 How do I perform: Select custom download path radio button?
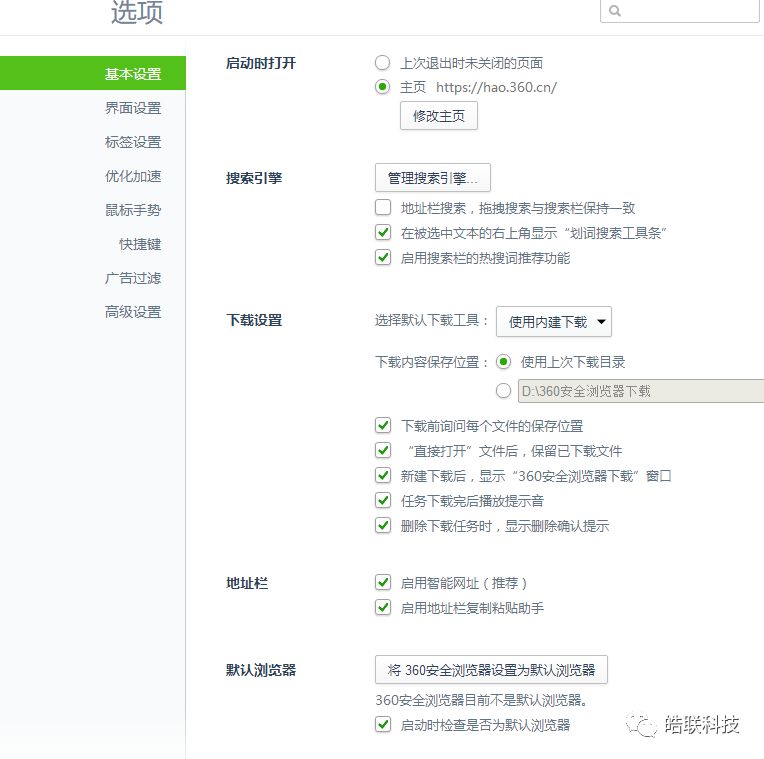click(503, 390)
